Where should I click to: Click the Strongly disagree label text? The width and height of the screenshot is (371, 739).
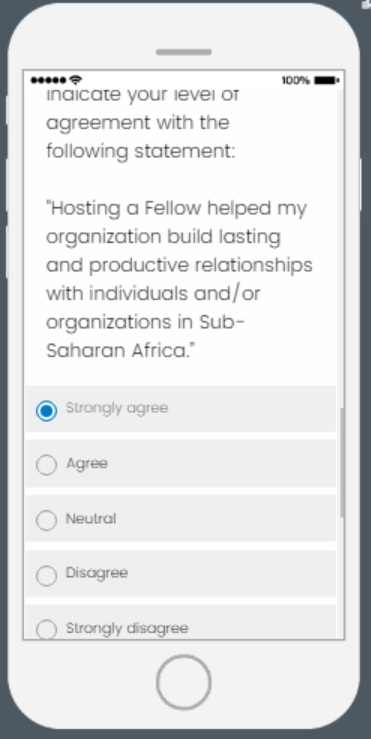(127, 628)
